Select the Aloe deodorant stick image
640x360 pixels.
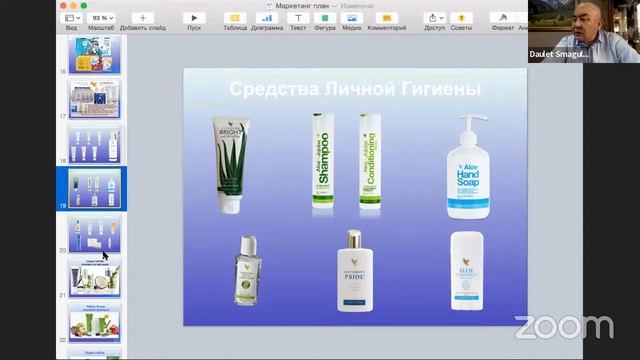[467, 271]
